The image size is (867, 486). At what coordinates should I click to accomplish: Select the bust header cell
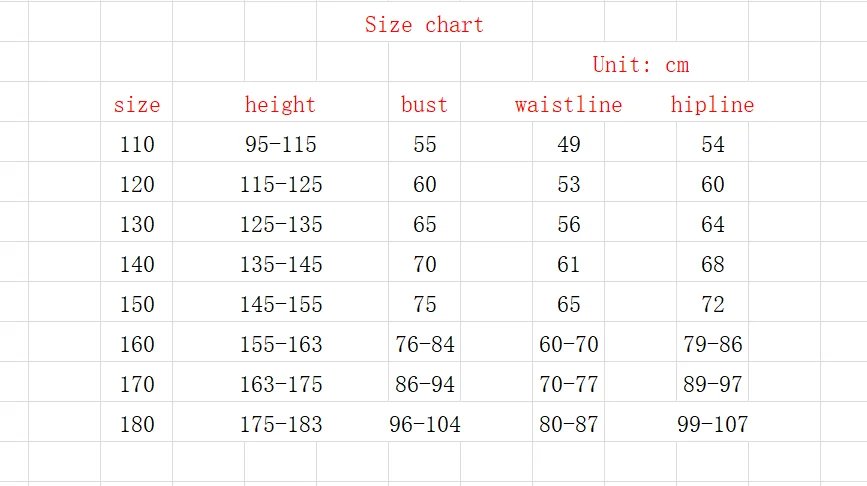point(424,104)
